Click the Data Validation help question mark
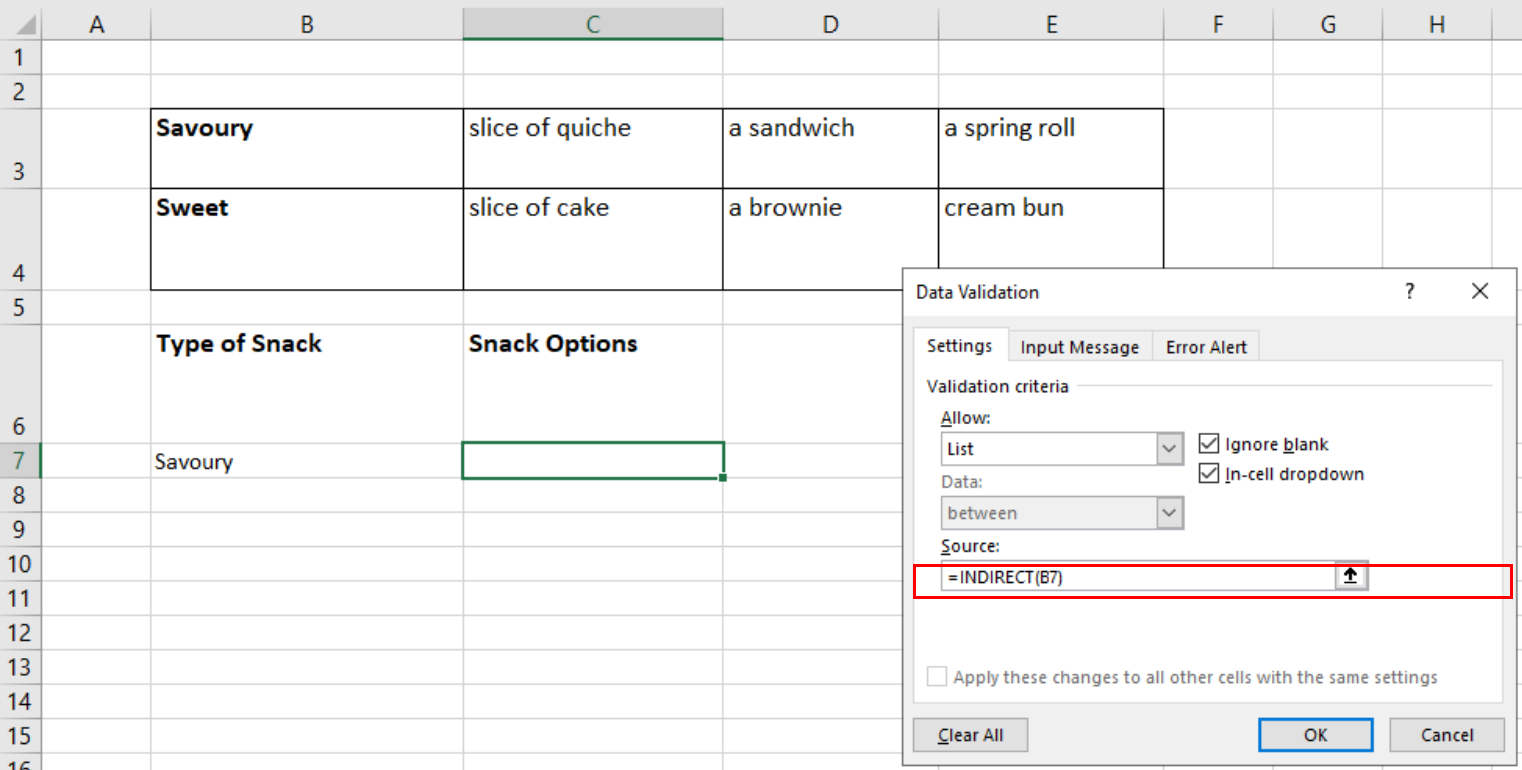The height and width of the screenshot is (770, 1522). pyautogui.click(x=1409, y=291)
